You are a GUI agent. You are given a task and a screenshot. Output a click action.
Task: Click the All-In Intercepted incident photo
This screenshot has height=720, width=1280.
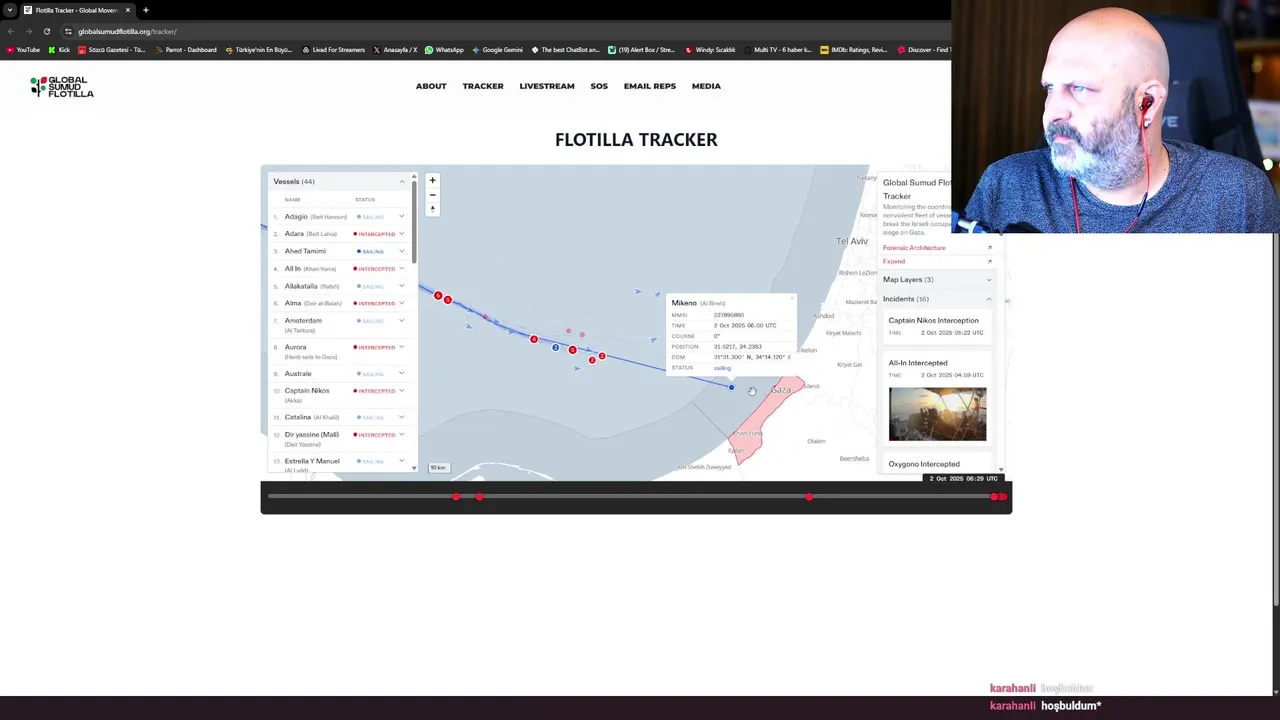click(x=937, y=414)
